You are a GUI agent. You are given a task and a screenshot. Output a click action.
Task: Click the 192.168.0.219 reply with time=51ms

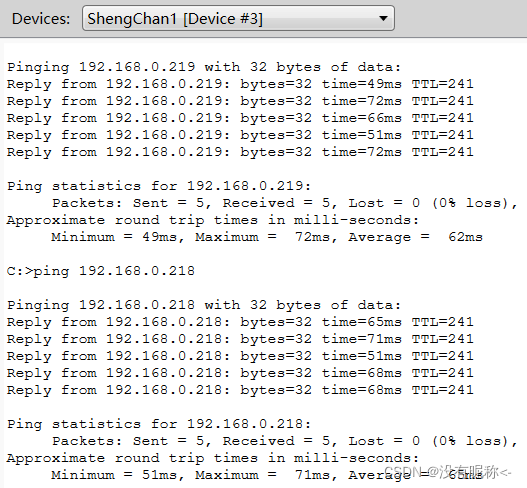(x=240, y=135)
